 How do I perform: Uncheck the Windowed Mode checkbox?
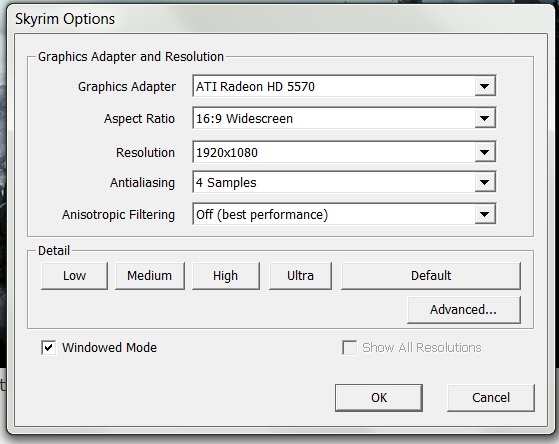(48, 348)
